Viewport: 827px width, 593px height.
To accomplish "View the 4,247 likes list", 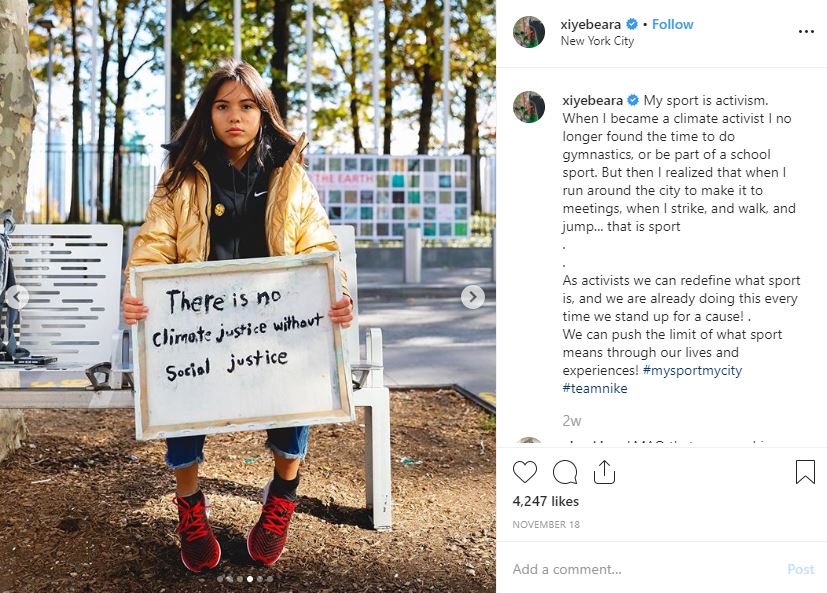I will click(x=546, y=501).
